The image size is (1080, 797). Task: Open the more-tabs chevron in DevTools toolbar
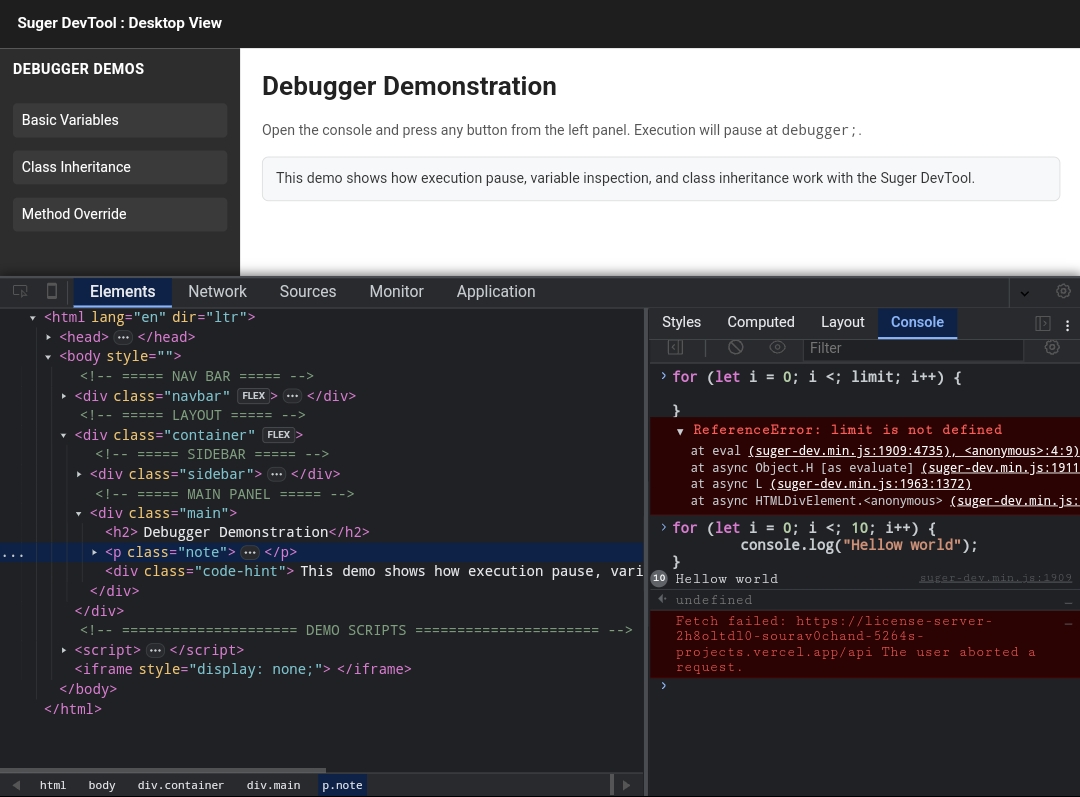tap(1025, 293)
